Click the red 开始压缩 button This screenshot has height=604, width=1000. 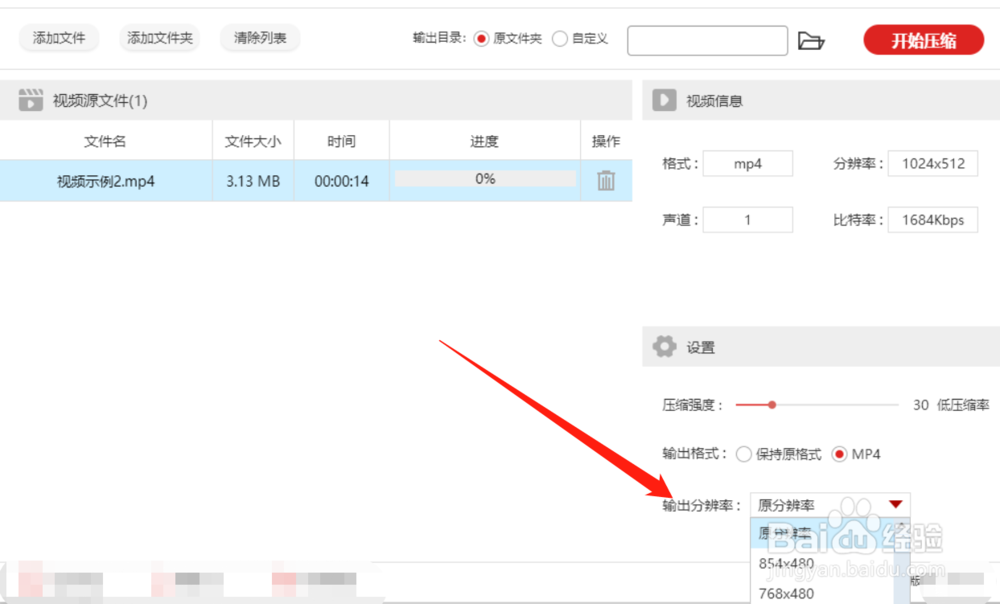[922, 40]
